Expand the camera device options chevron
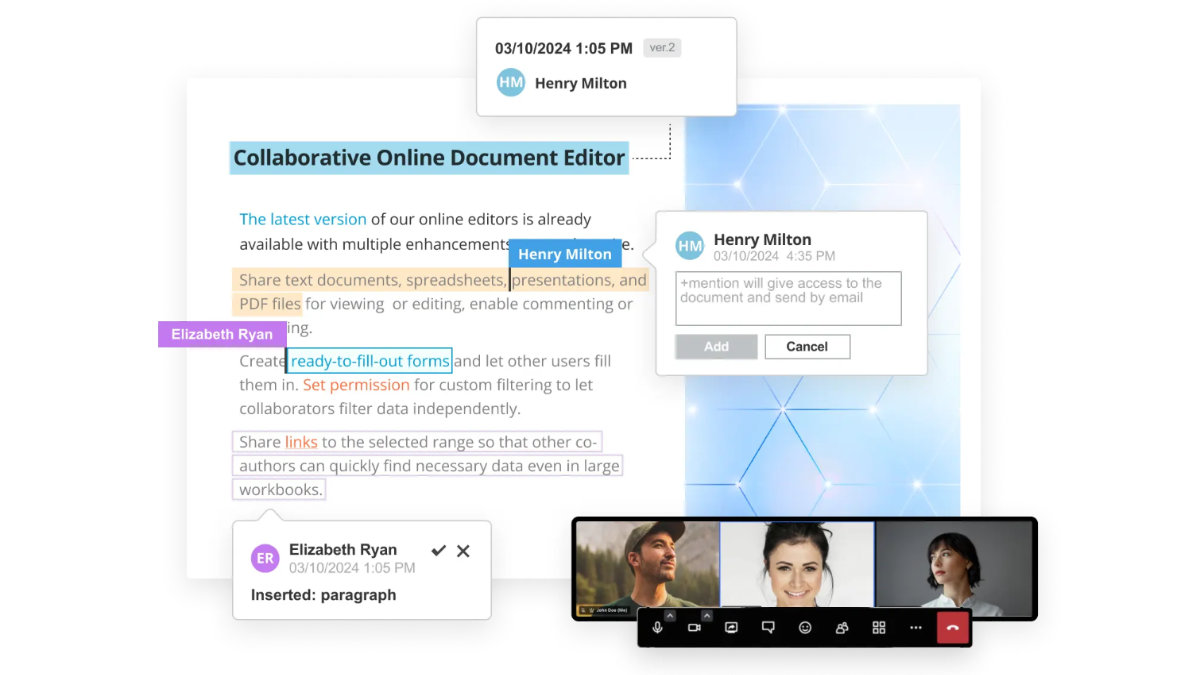The height and width of the screenshot is (675, 1200). pyautogui.click(x=707, y=615)
